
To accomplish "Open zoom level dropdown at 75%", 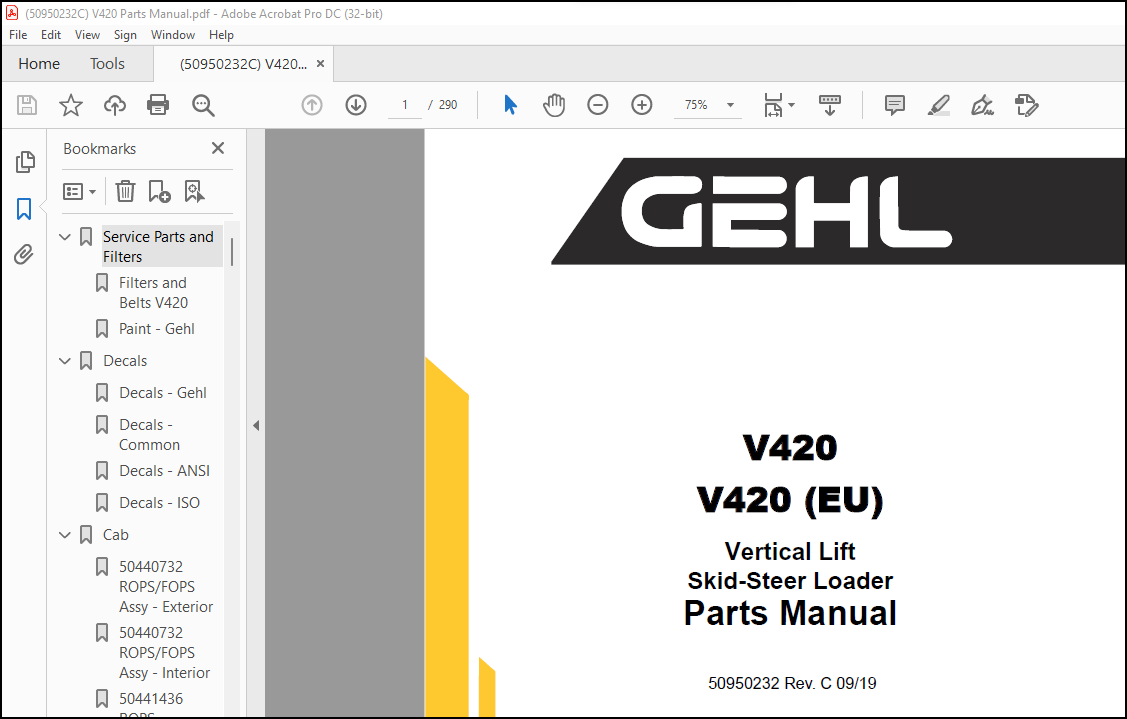I will 730,105.
